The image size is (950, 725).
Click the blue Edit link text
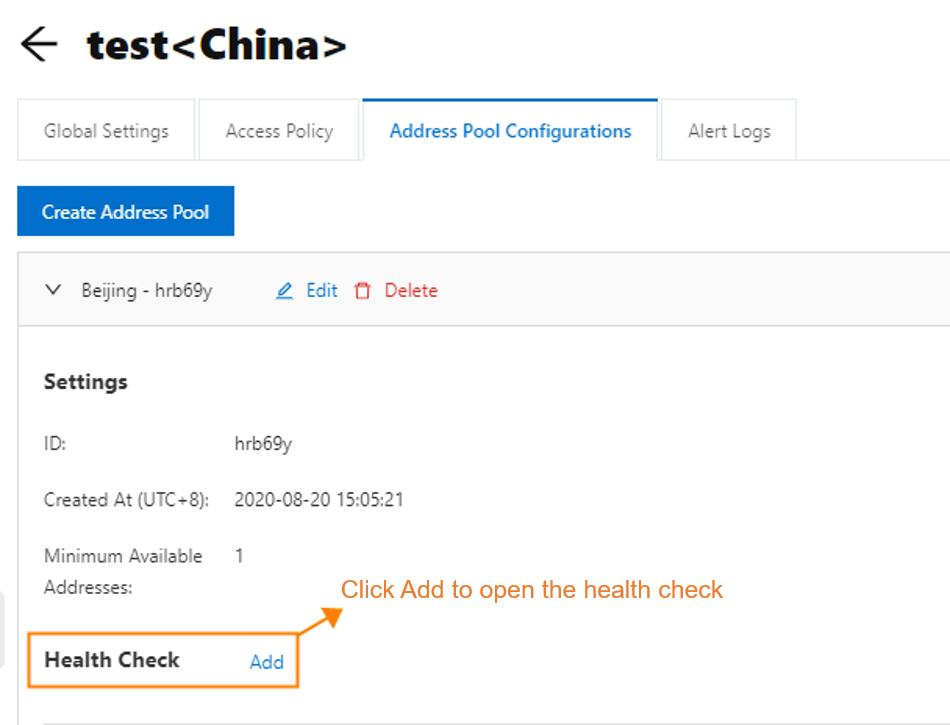[322, 291]
